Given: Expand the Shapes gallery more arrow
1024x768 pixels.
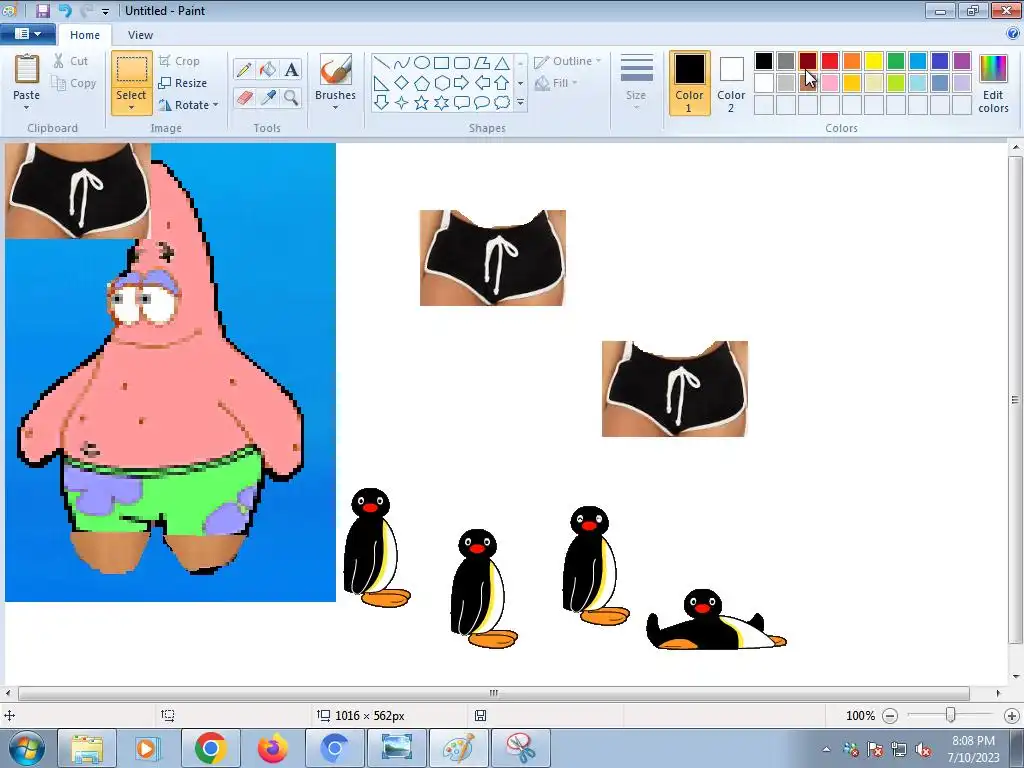Looking at the screenshot, I should pyautogui.click(x=520, y=103).
